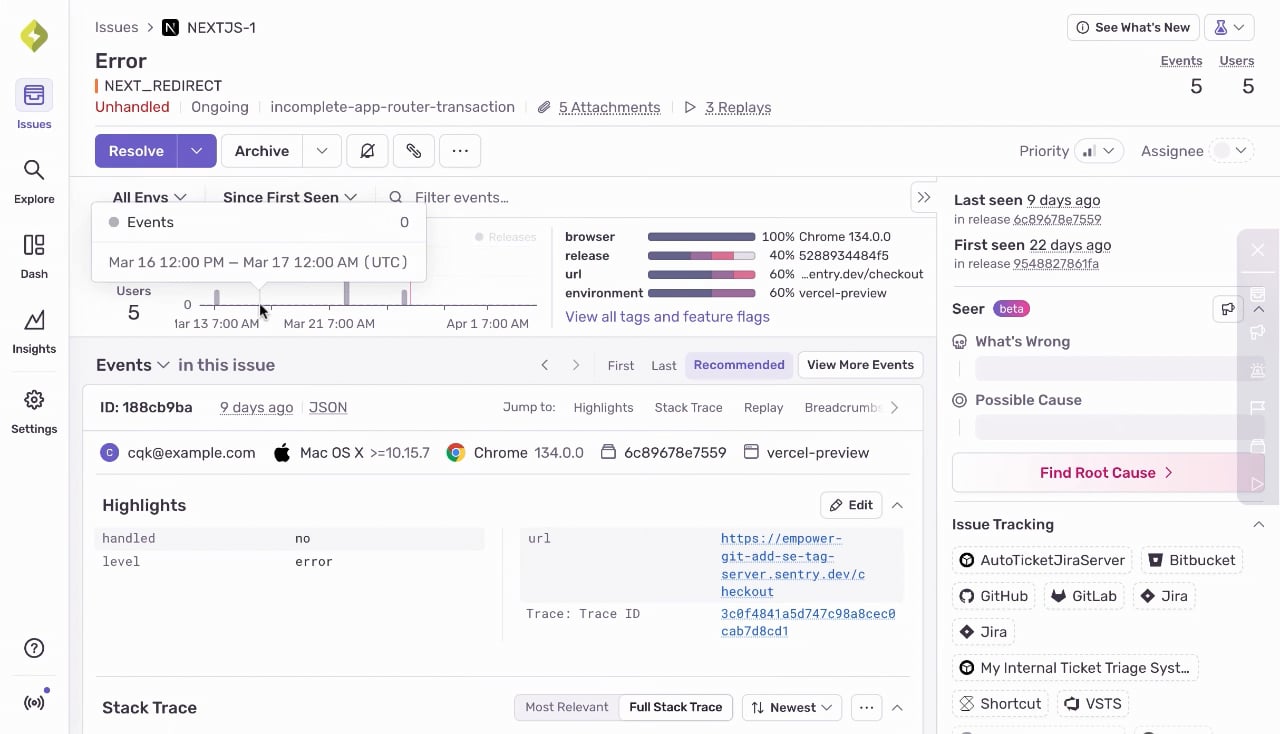
Task: Show the First event
Action: pos(621,365)
